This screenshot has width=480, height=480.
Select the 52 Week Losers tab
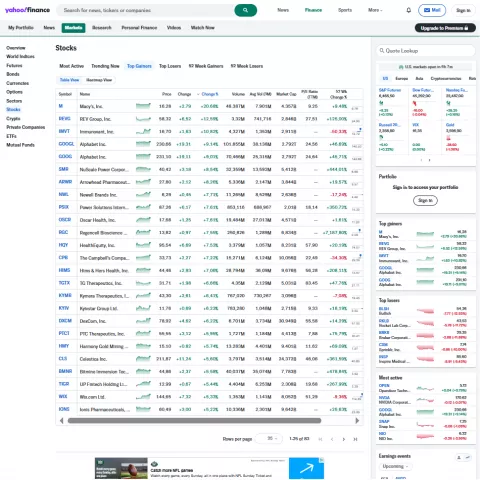coord(247,66)
